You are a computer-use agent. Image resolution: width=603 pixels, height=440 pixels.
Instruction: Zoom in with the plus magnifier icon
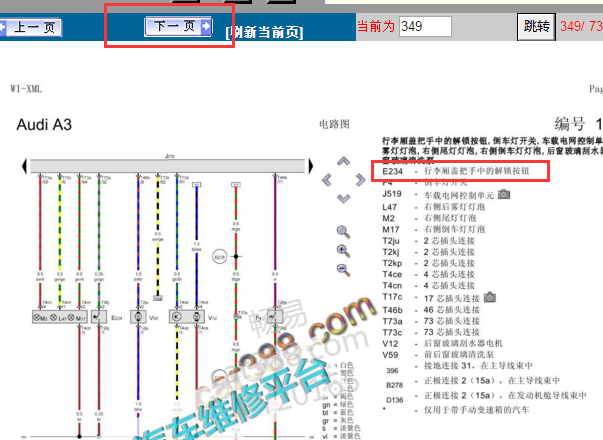click(x=343, y=251)
